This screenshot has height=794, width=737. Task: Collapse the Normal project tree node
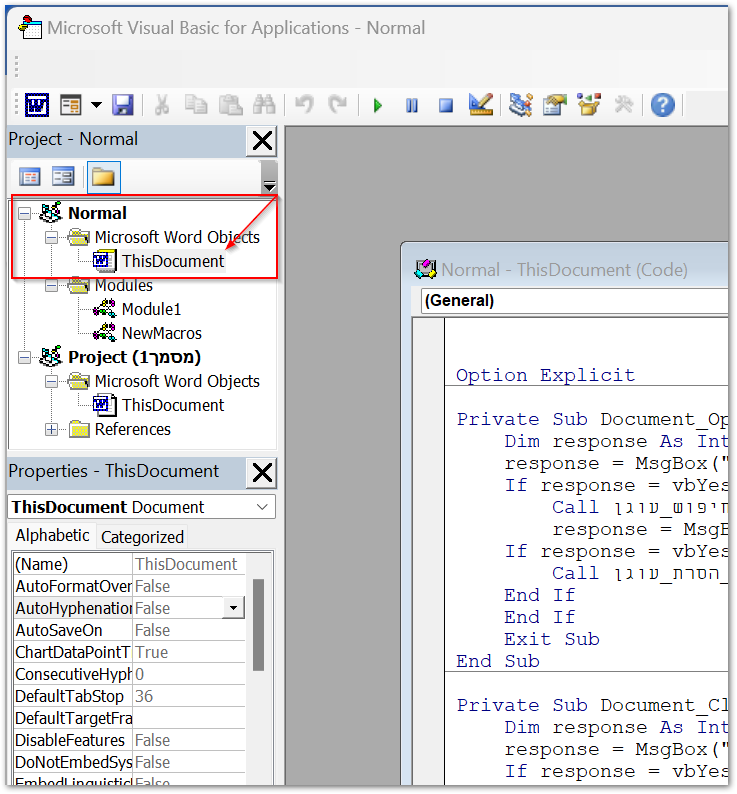[24, 213]
